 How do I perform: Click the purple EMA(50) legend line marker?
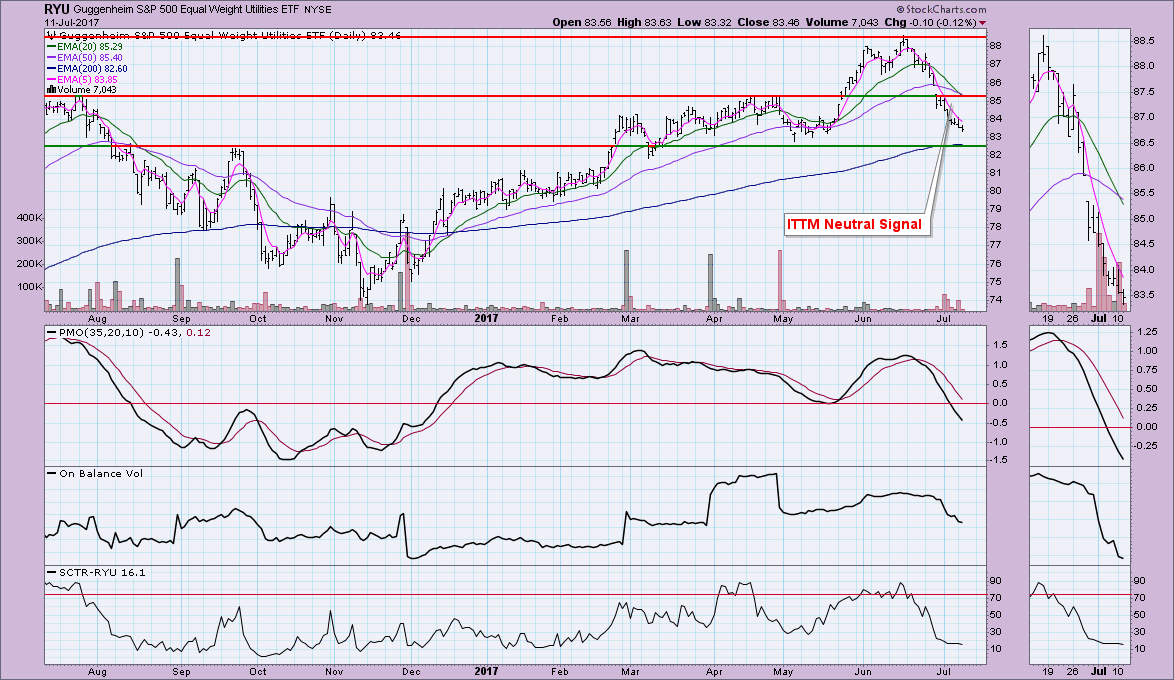click(x=52, y=58)
